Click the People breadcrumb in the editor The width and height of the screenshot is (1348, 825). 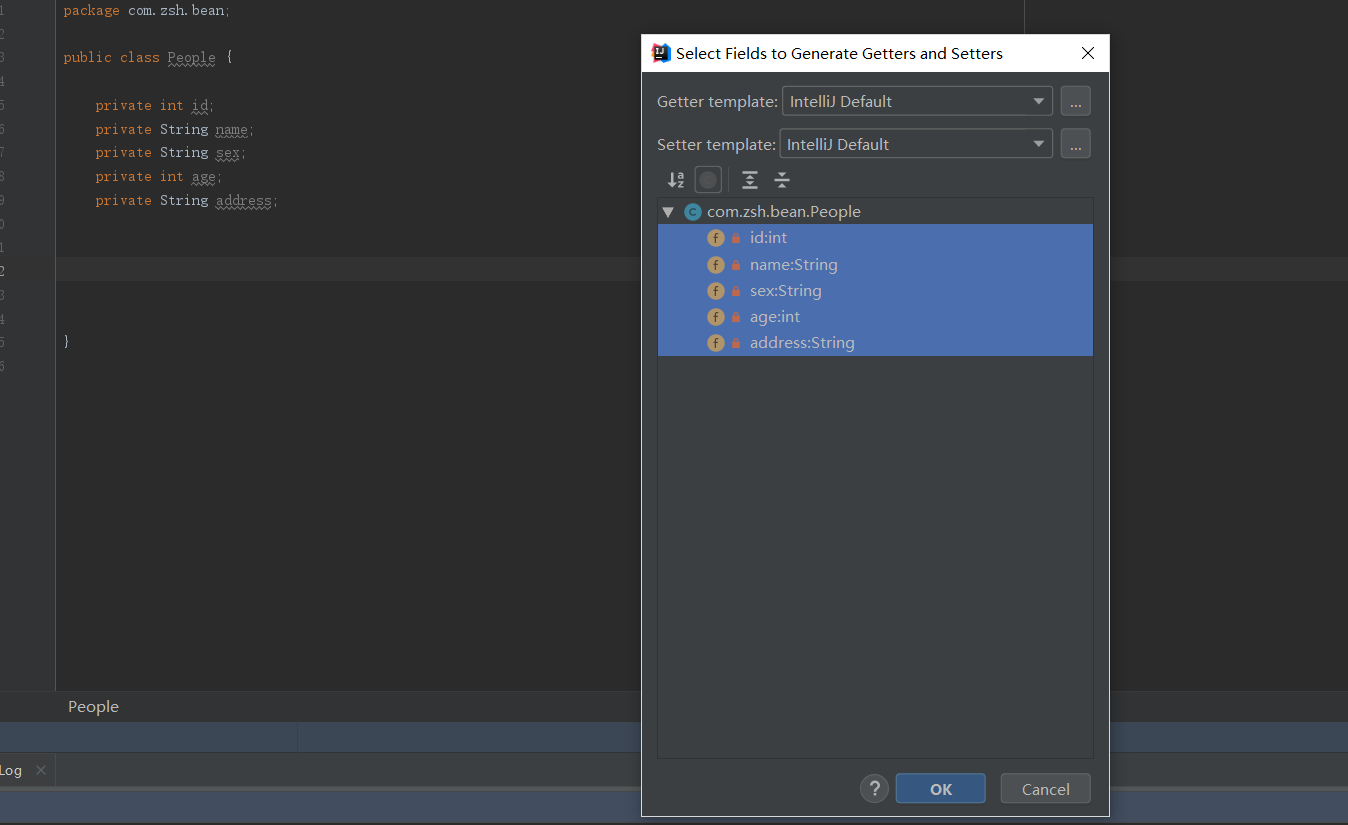coord(93,707)
